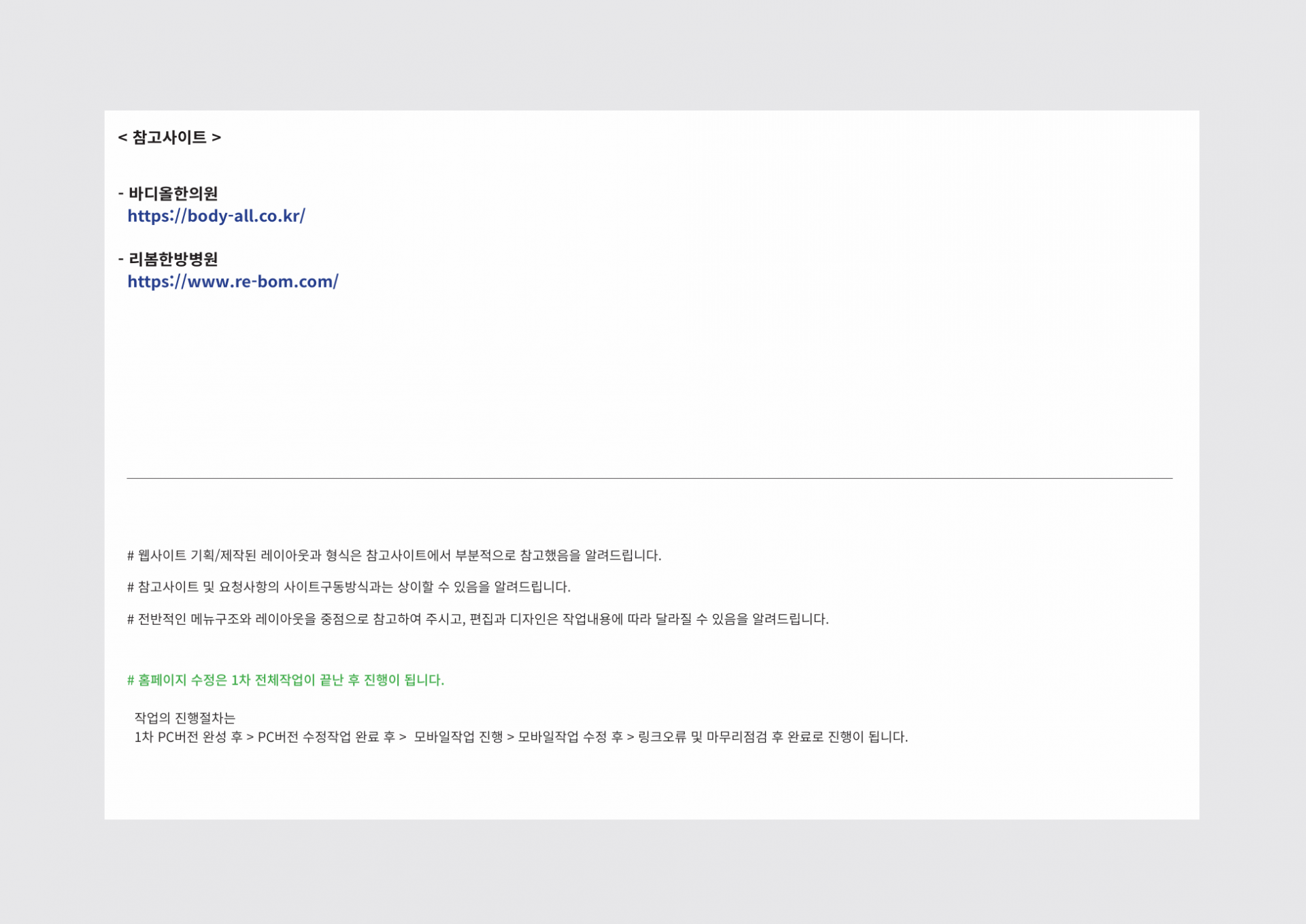This screenshot has width=1306, height=924.
Task: Click the '모바일작업 진행' step
Action: tap(458, 737)
